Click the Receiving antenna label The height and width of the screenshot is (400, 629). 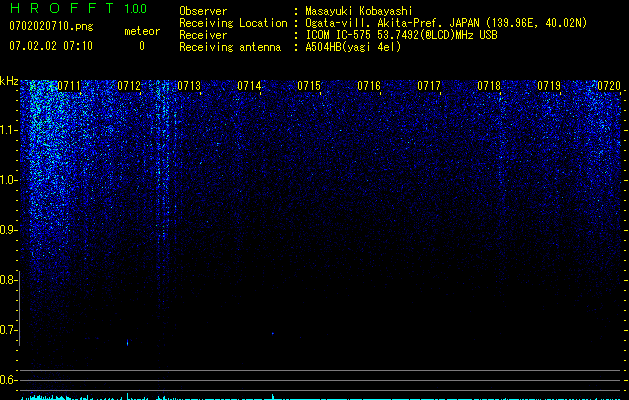(230, 47)
